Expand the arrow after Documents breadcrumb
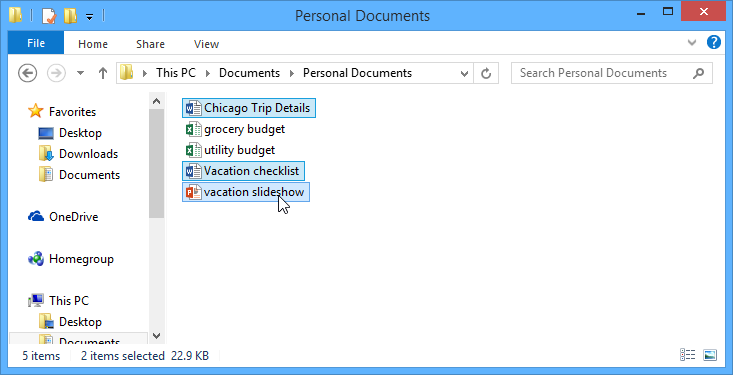 click(x=292, y=73)
